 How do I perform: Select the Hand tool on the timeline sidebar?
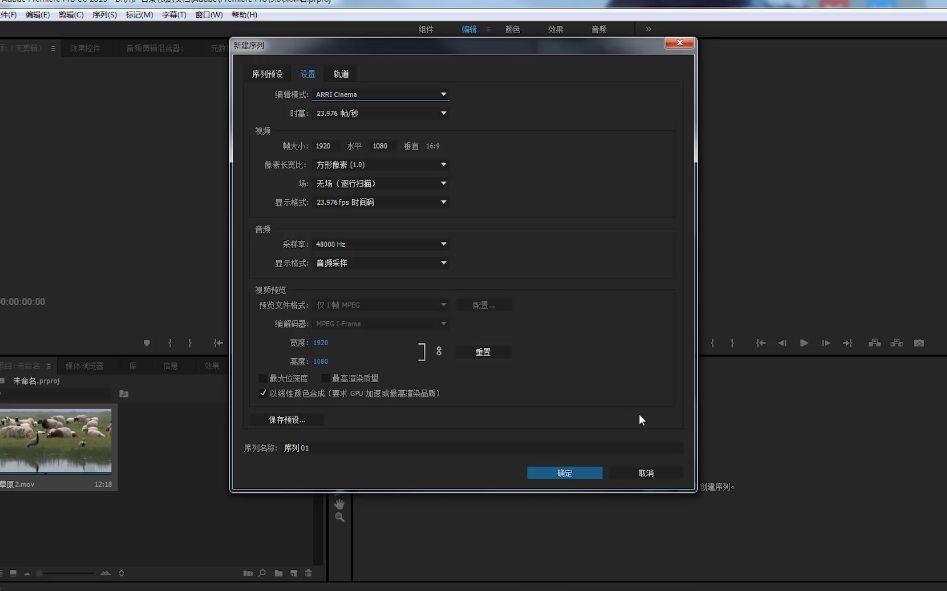pos(339,505)
